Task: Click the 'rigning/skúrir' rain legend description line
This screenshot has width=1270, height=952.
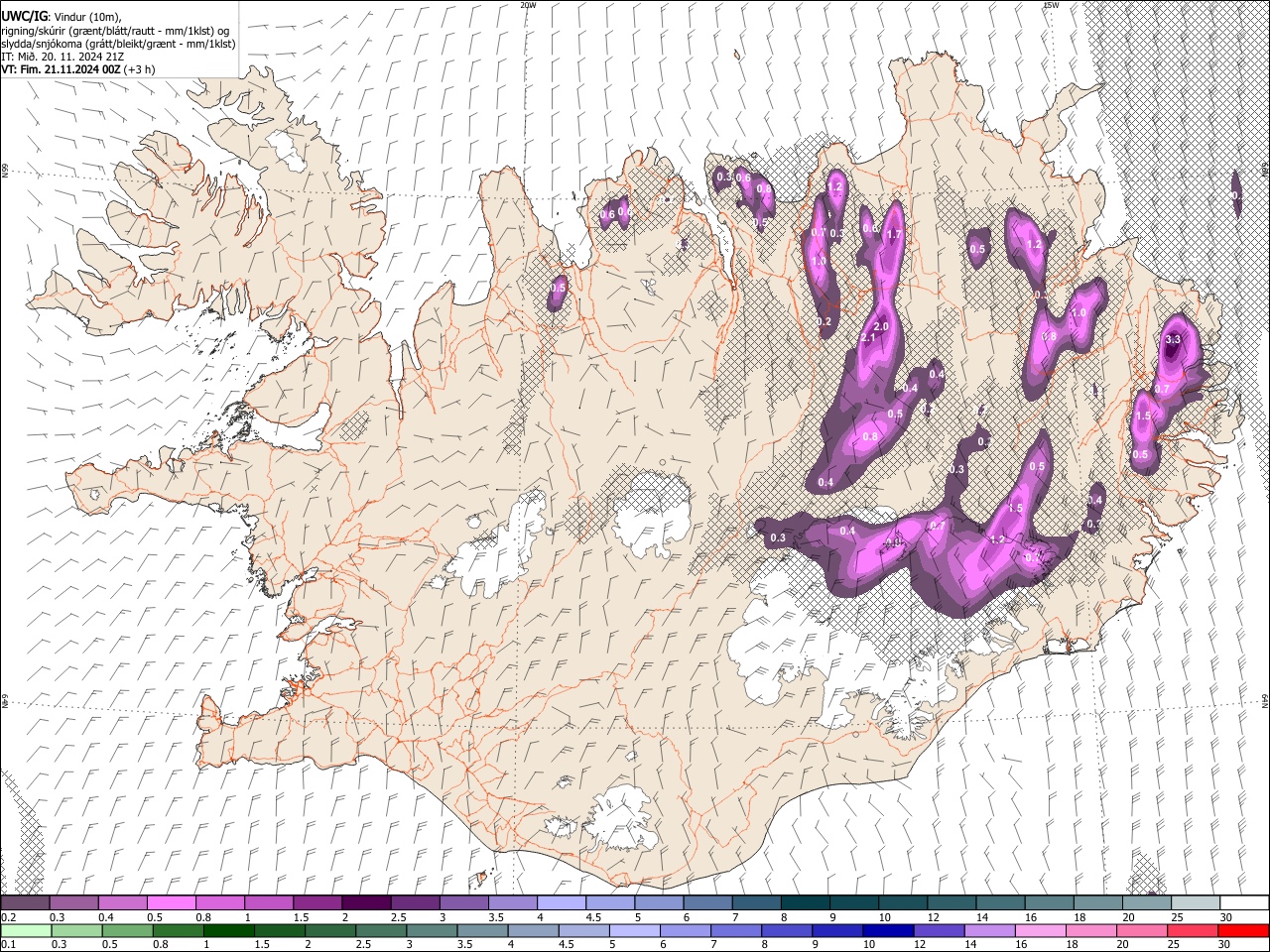Action: (115, 31)
